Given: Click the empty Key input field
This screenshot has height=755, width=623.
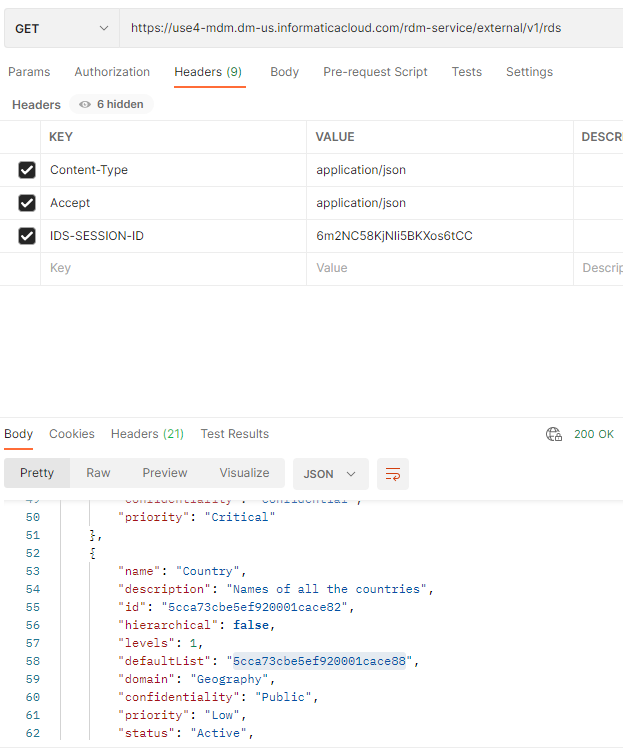Looking at the screenshot, I should tap(173, 268).
